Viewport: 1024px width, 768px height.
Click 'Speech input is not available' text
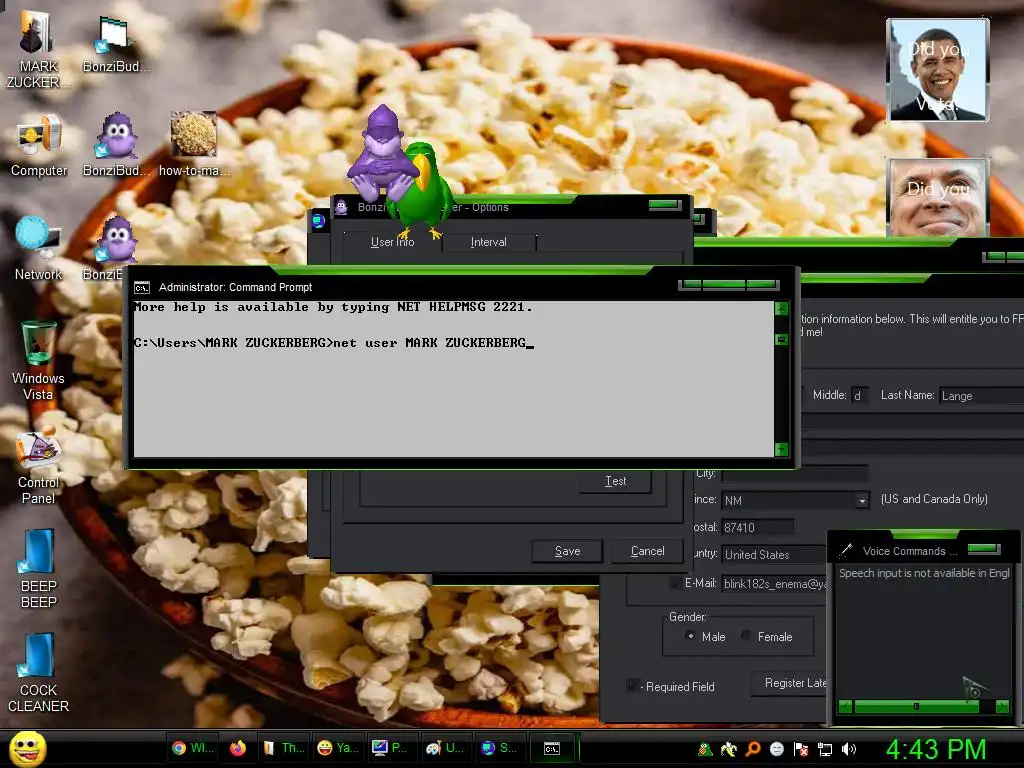pyautogui.click(x=924, y=573)
